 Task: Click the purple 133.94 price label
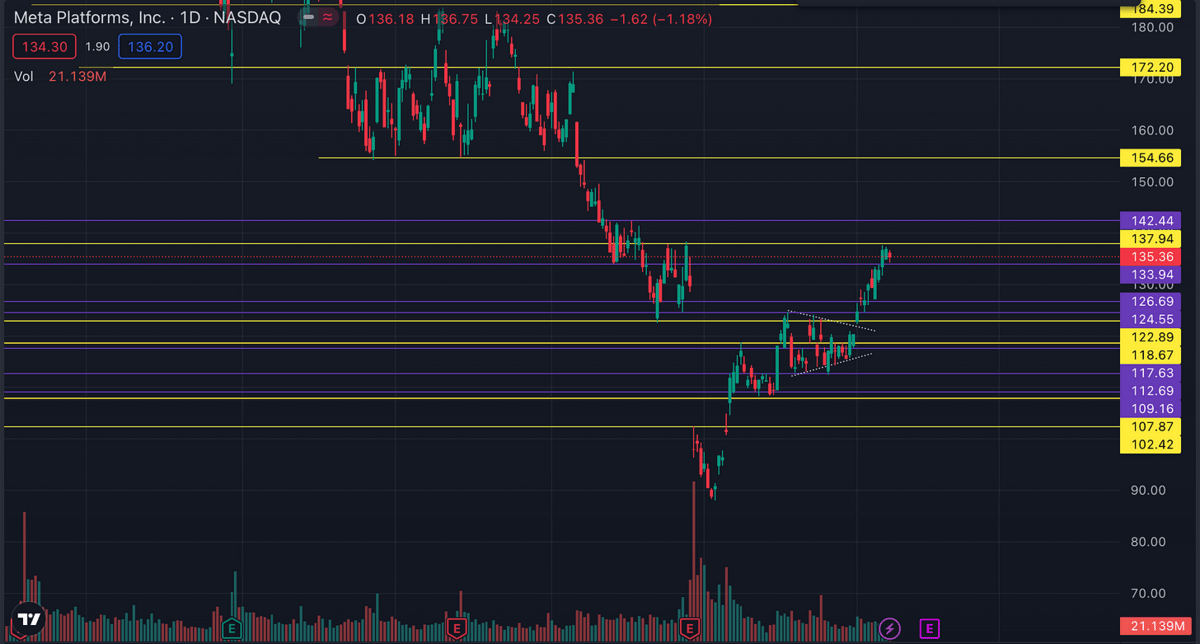[x=1152, y=275]
